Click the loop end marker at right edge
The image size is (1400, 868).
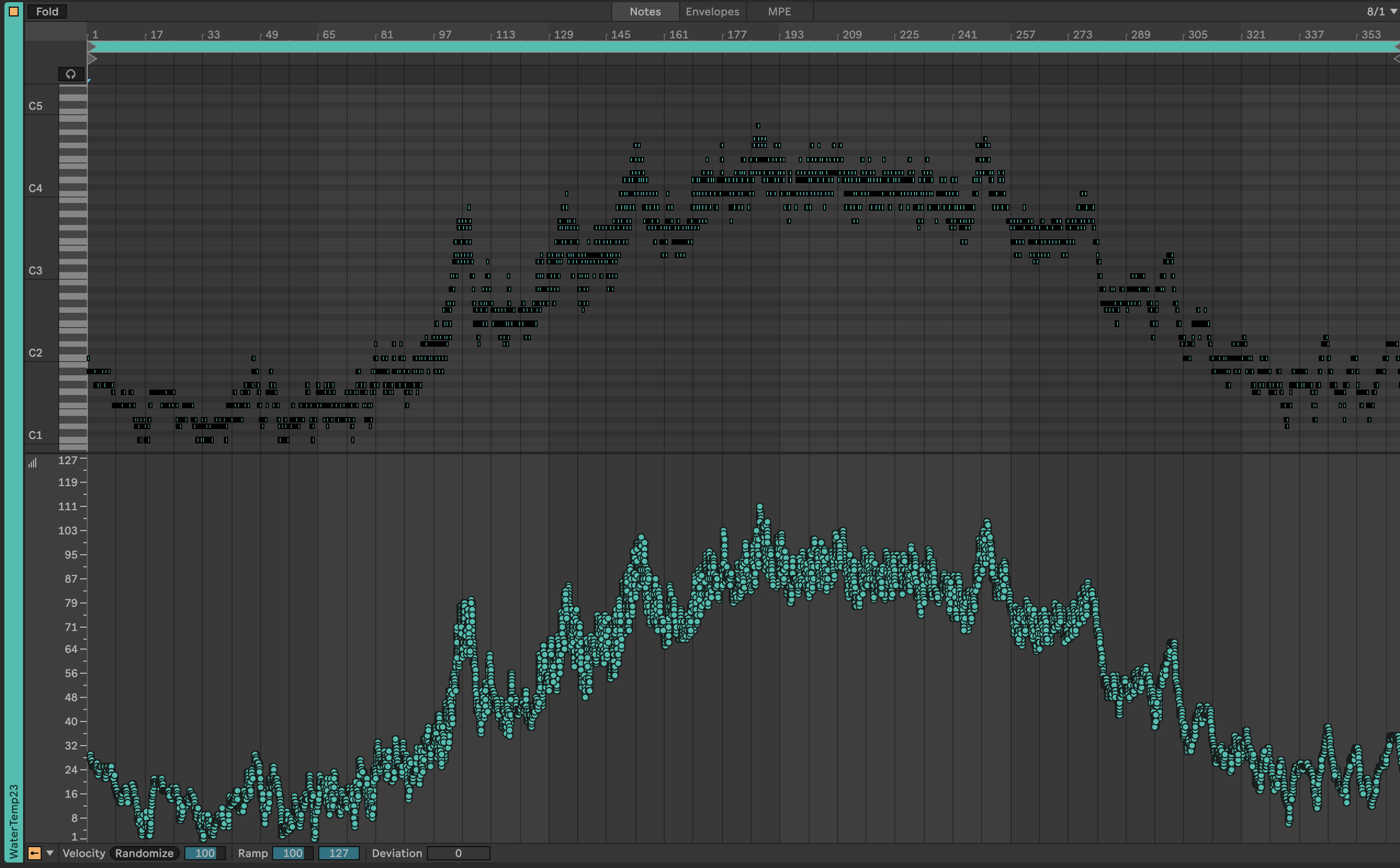point(1396,47)
